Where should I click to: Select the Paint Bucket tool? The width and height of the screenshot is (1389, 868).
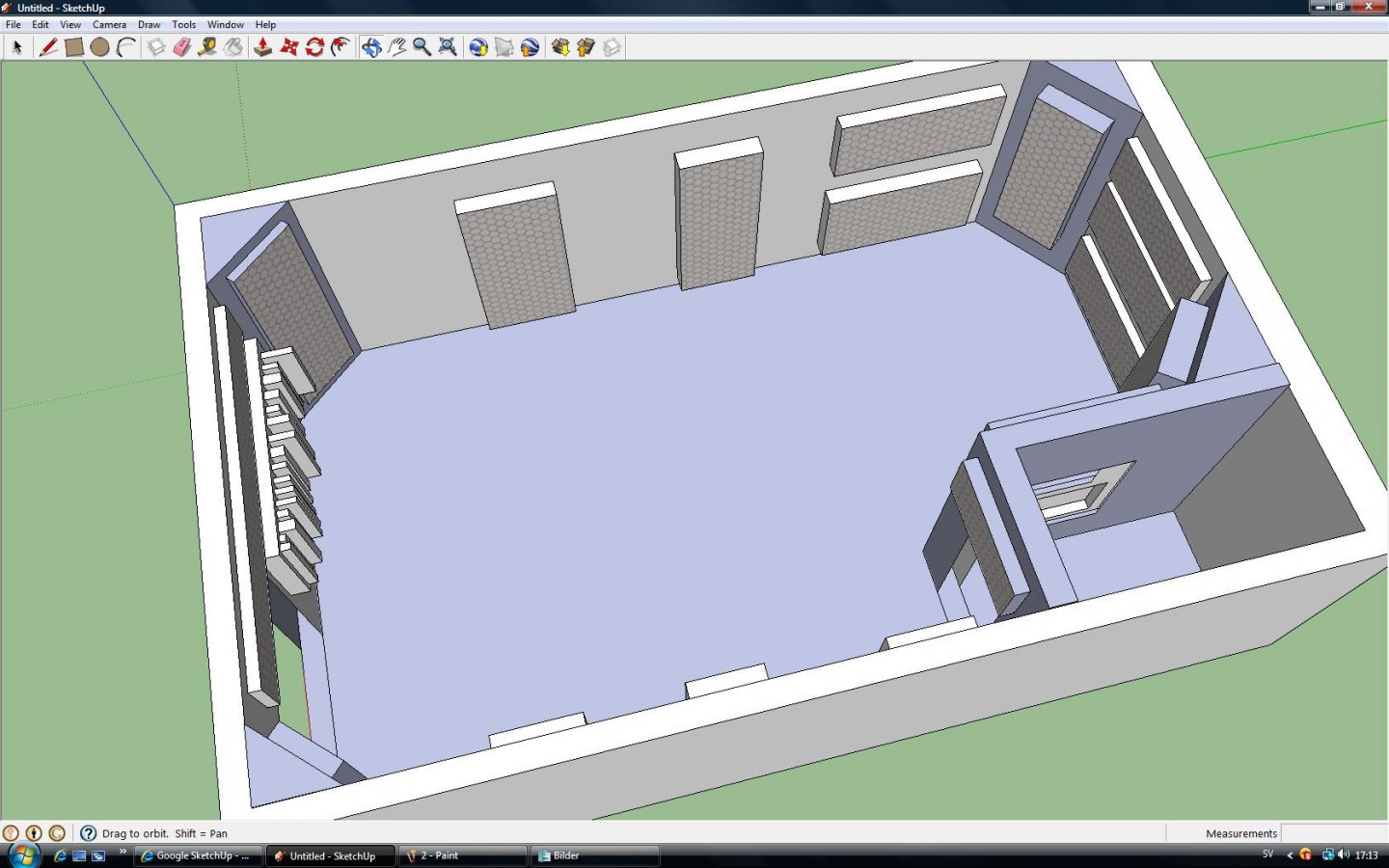pyautogui.click(x=233, y=47)
